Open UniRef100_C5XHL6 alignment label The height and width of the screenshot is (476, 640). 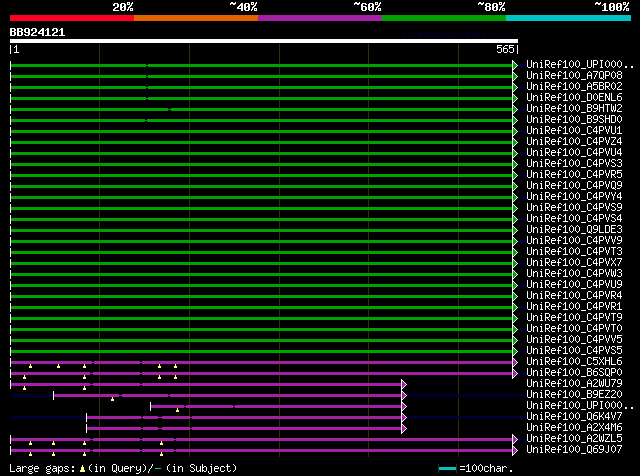point(573,361)
